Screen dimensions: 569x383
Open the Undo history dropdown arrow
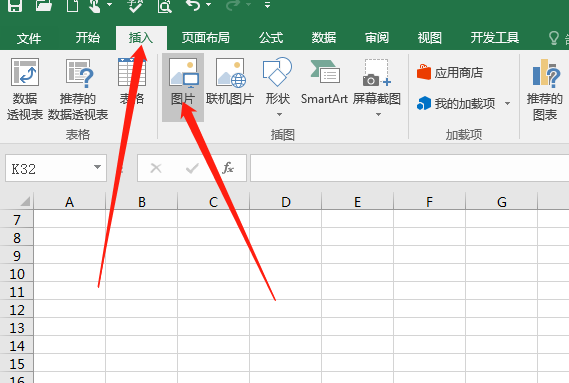tap(209, 5)
